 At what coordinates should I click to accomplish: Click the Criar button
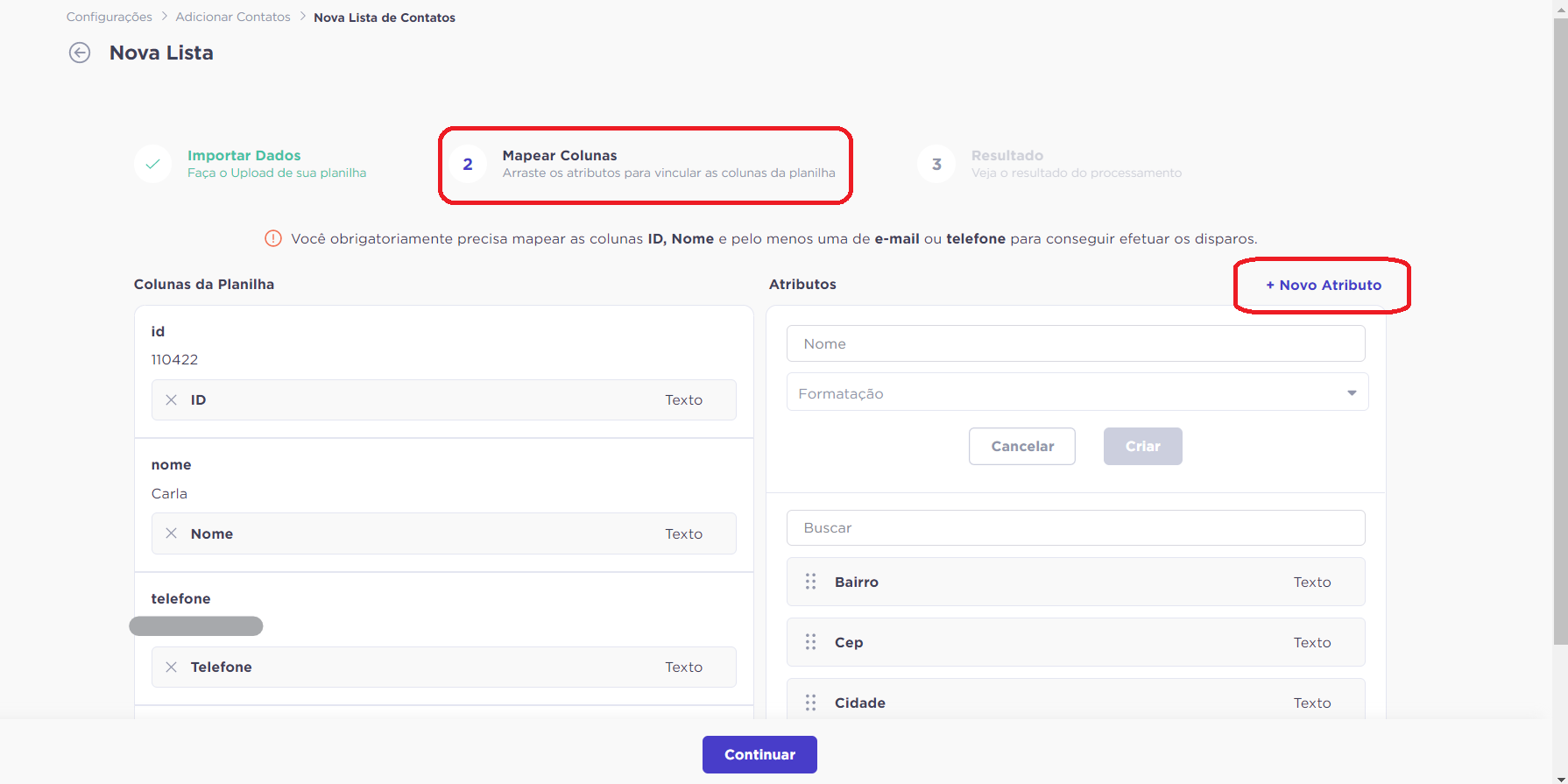pos(1143,446)
